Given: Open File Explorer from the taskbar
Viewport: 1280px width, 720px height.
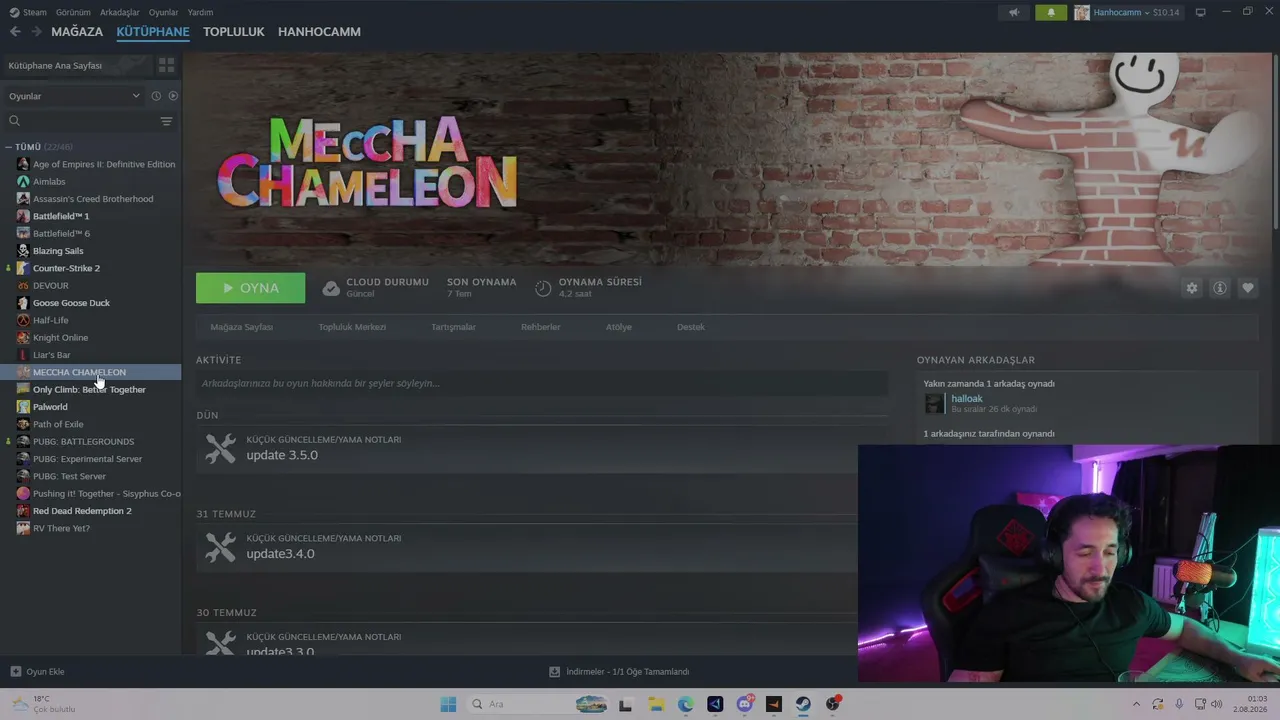Looking at the screenshot, I should [656, 704].
